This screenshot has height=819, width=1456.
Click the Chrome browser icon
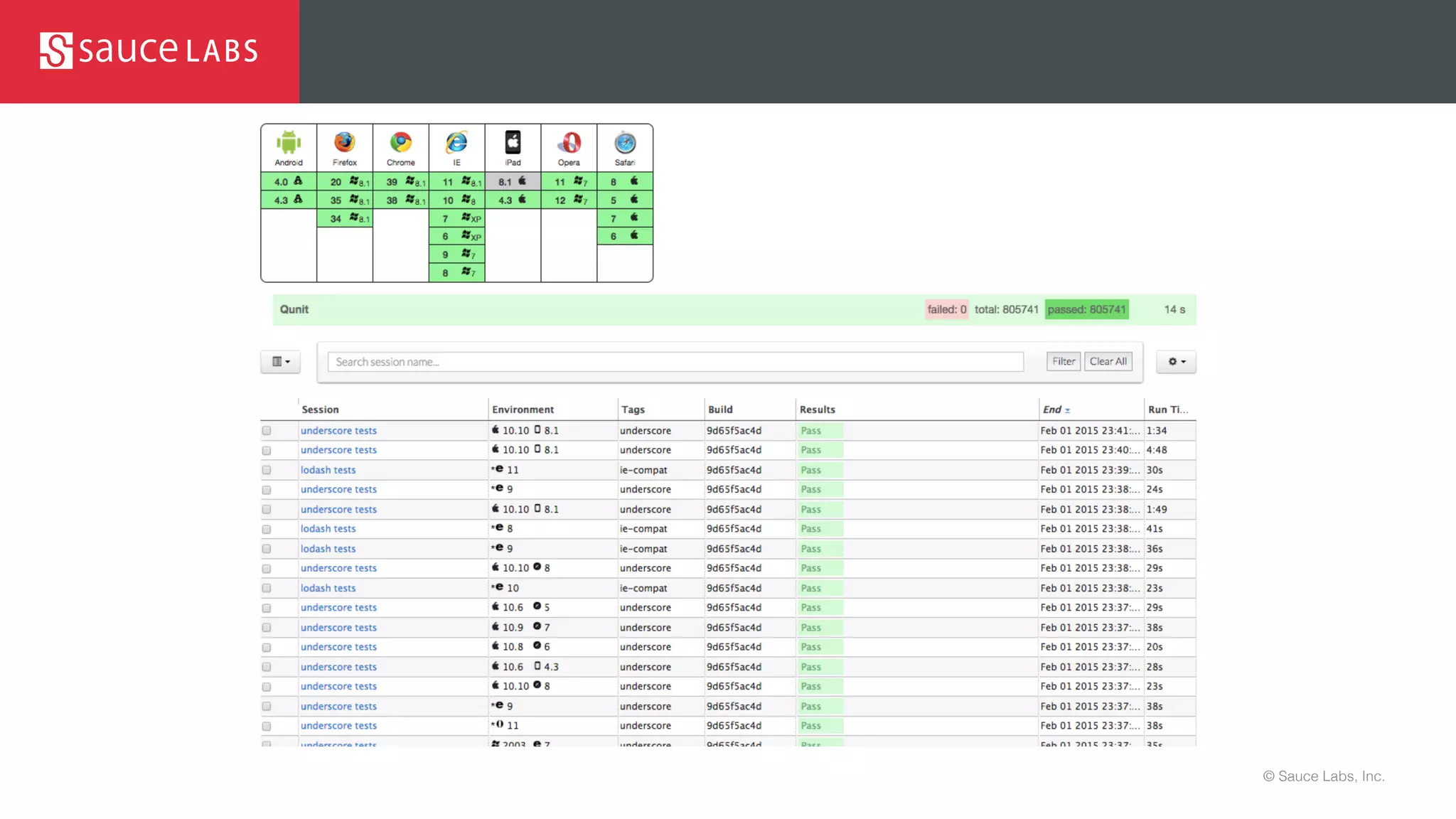point(401,143)
